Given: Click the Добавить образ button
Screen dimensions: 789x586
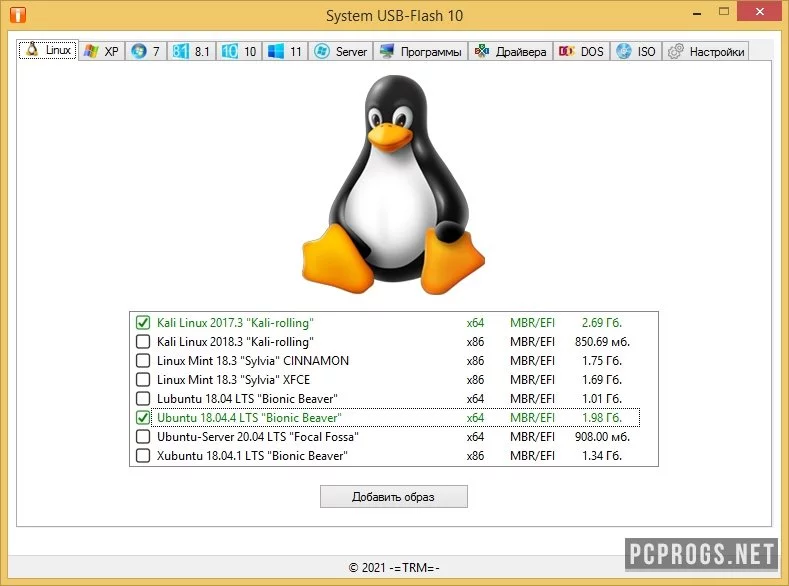Looking at the screenshot, I should click(x=393, y=496).
